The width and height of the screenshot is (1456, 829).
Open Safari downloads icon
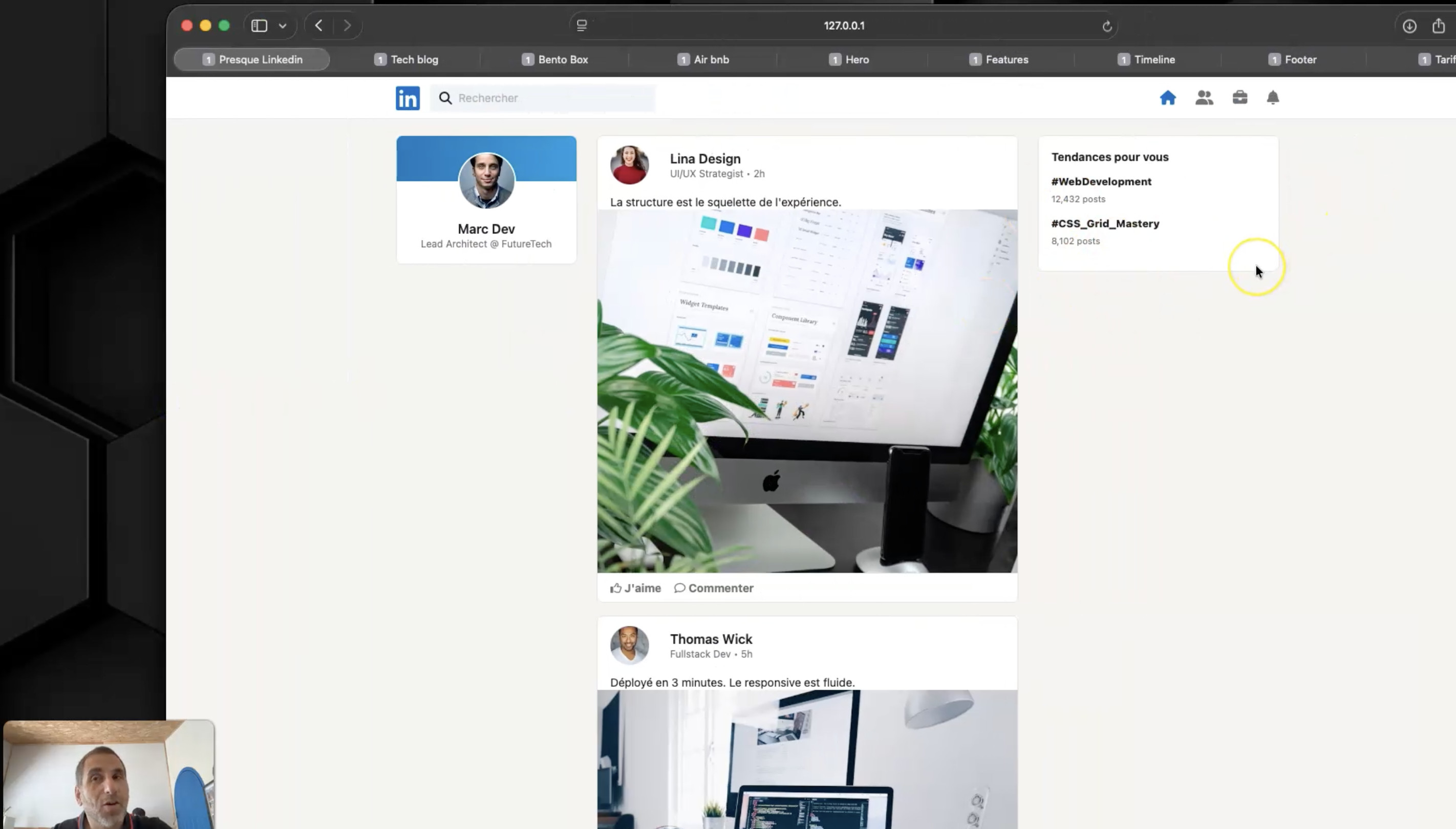1409,26
